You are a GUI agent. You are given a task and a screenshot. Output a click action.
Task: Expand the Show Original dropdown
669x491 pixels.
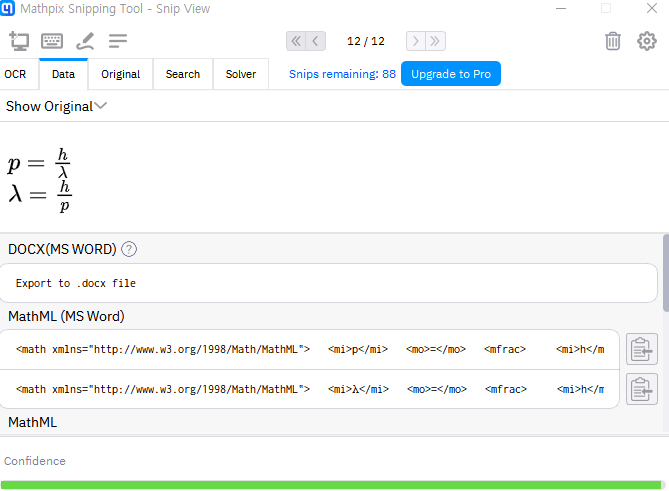click(56, 106)
